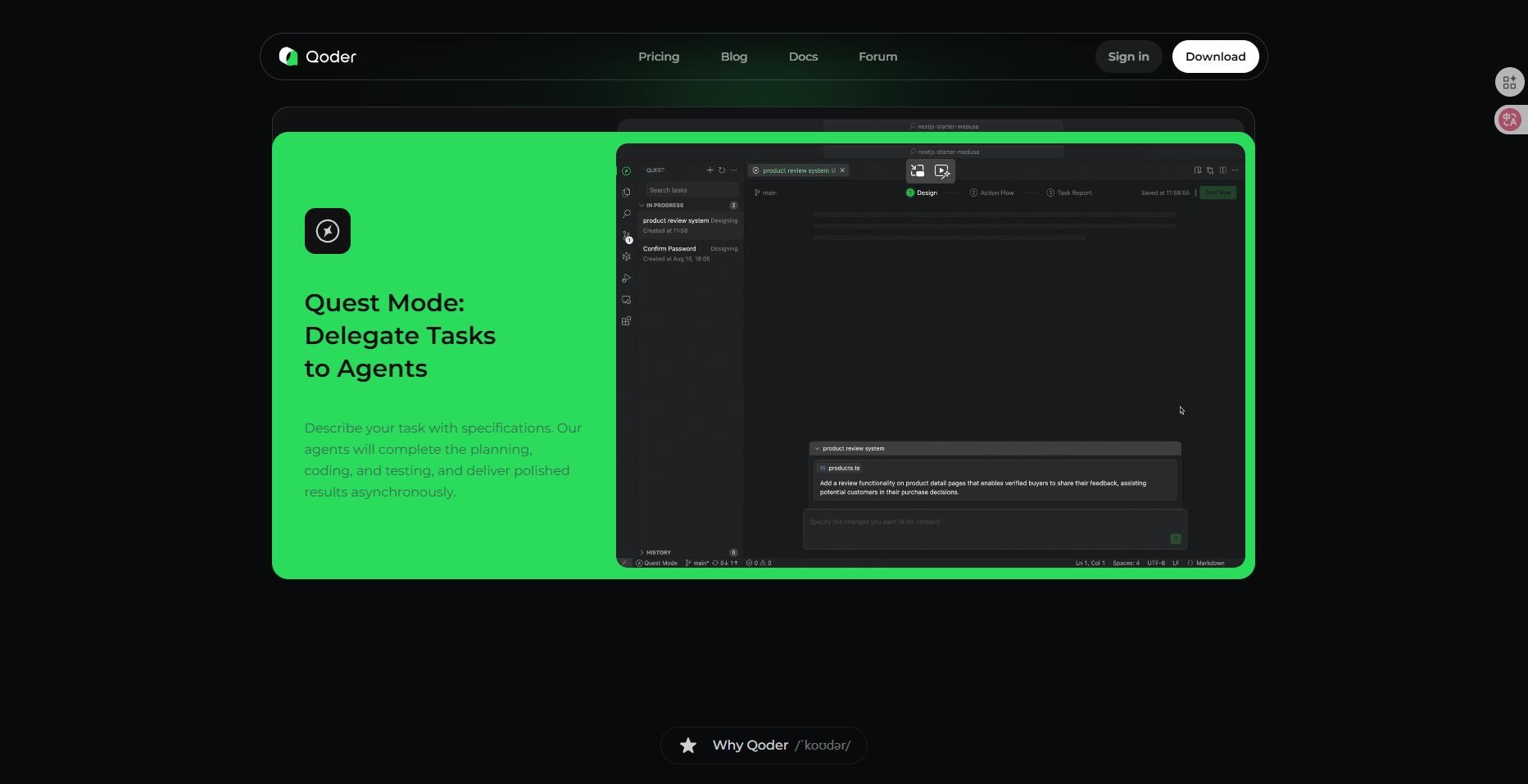Click Spaces: 4 in the status bar
The image size is (1528, 784).
1126,563
